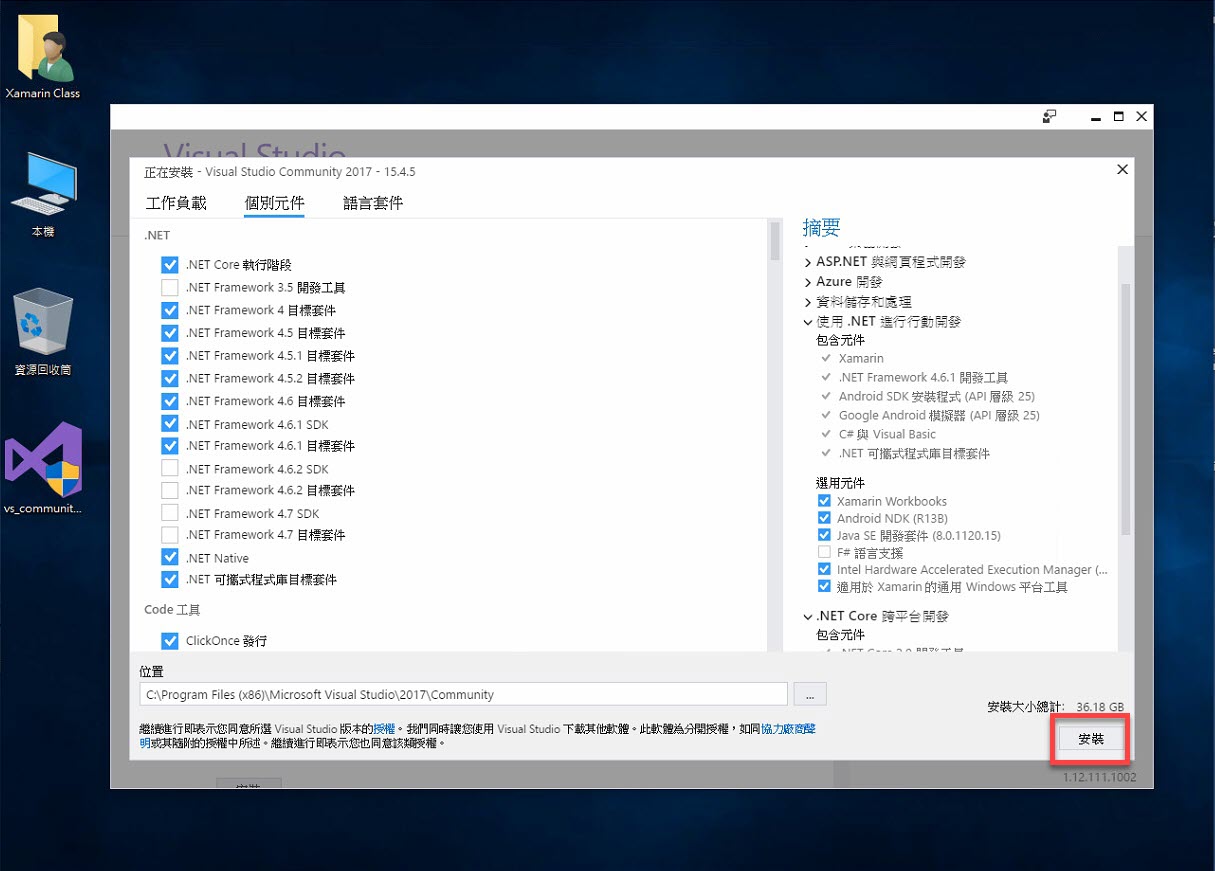1215x871 pixels.
Task: Uncheck Android NDK (R13B) optional component
Action: point(824,518)
